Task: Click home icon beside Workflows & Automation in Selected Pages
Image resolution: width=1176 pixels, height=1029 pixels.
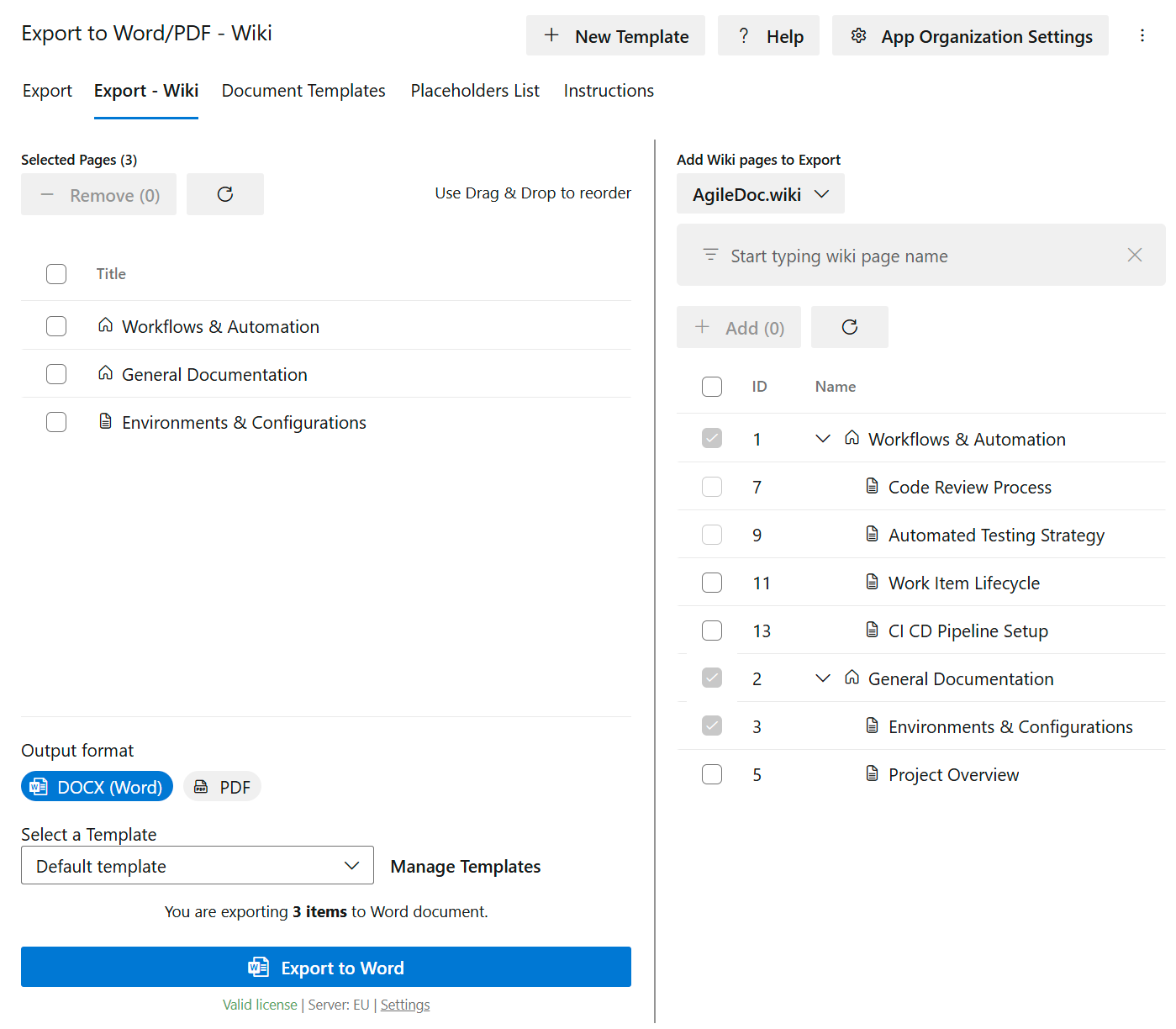Action: [x=105, y=325]
